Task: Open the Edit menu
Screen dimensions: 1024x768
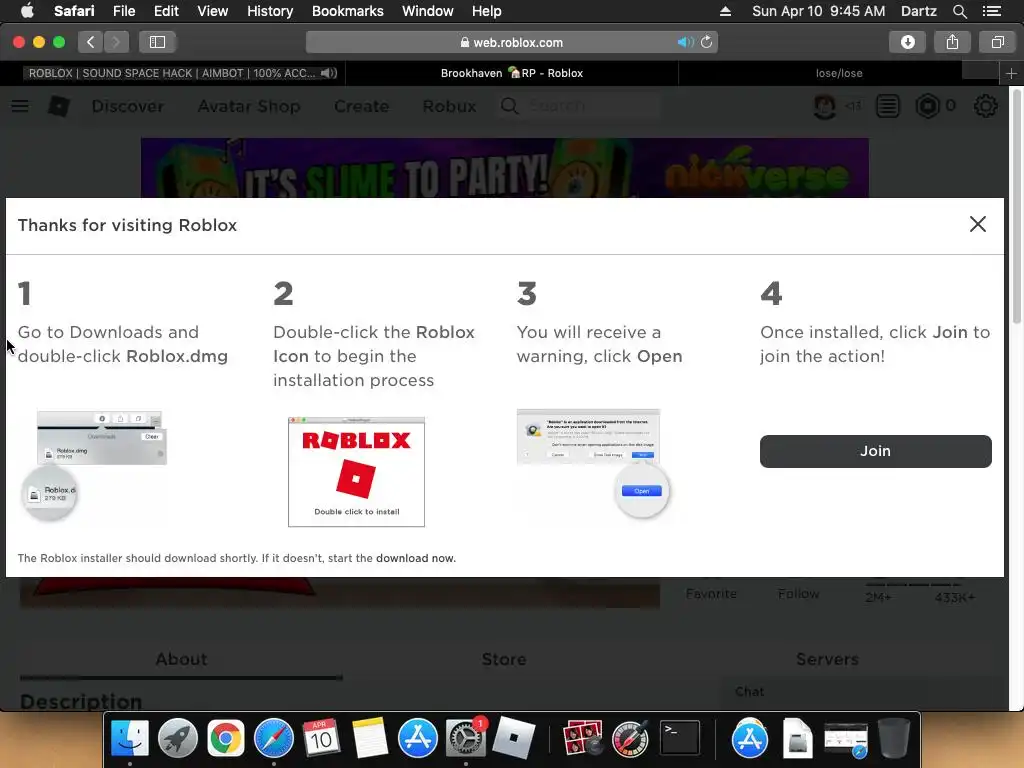Action: pyautogui.click(x=166, y=11)
